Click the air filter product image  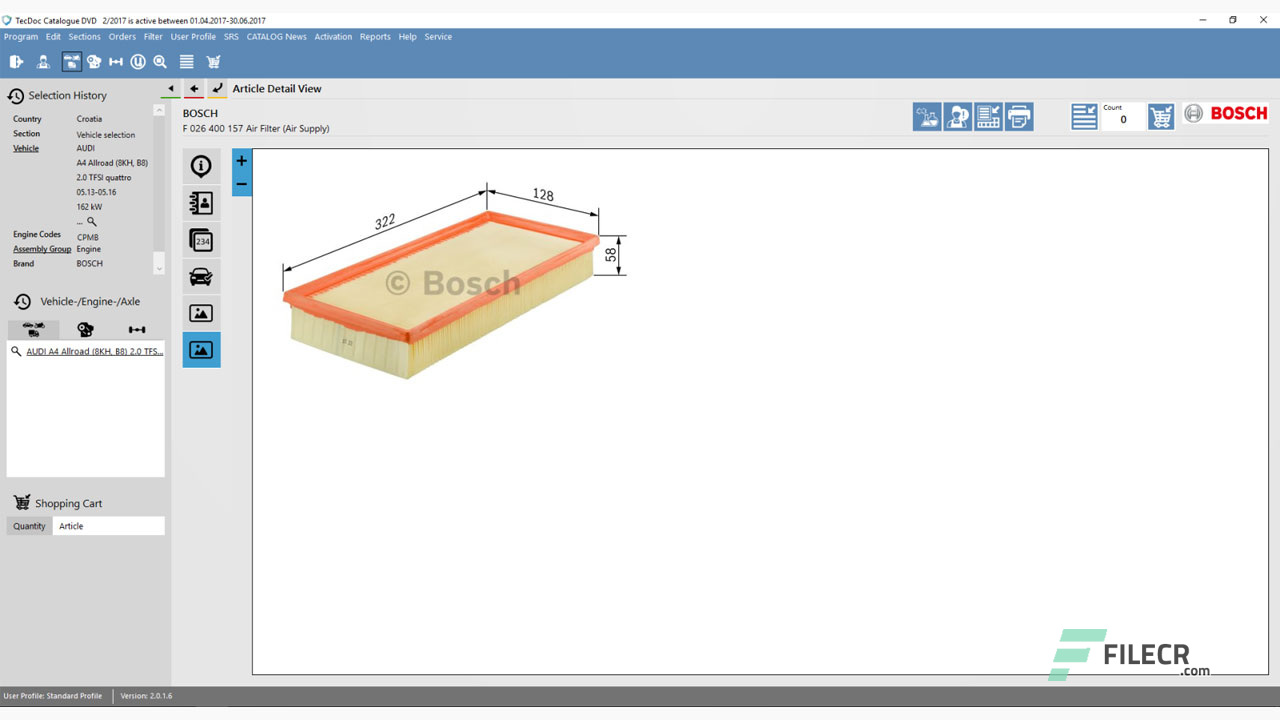pos(443,294)
